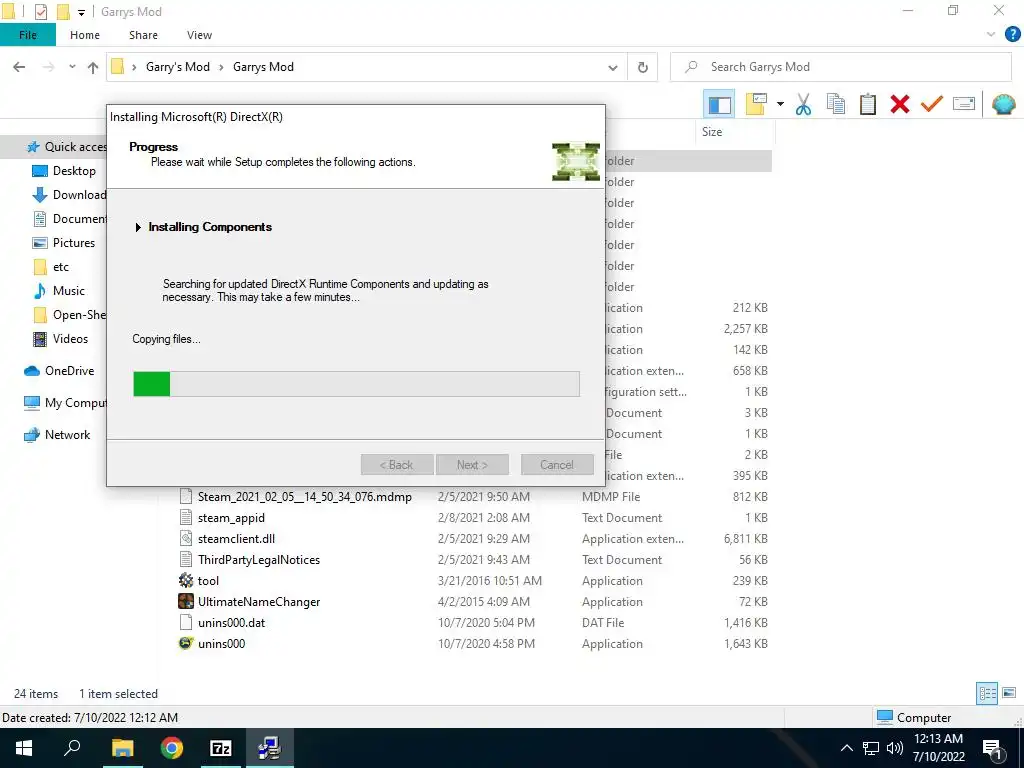This screenshot has height=768, width=1024.
Task: Open the recent locations dropdown arrow
Action: pyautogui.click(x=72, y=67)
